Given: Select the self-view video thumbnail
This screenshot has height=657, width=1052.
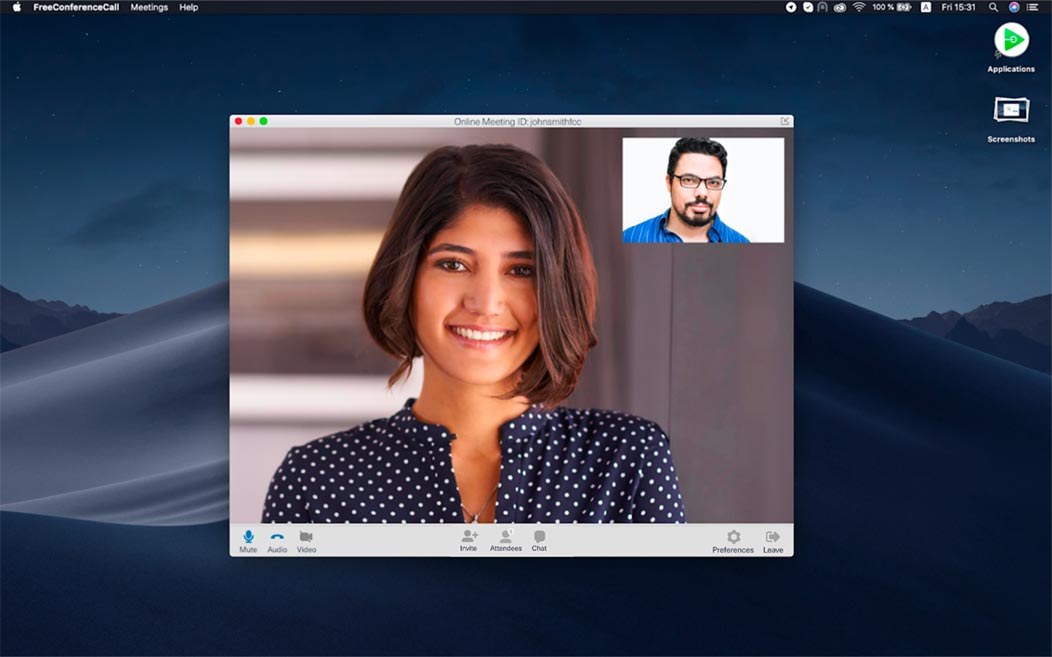Looking at the screenshot, I should tap(703, 190).
